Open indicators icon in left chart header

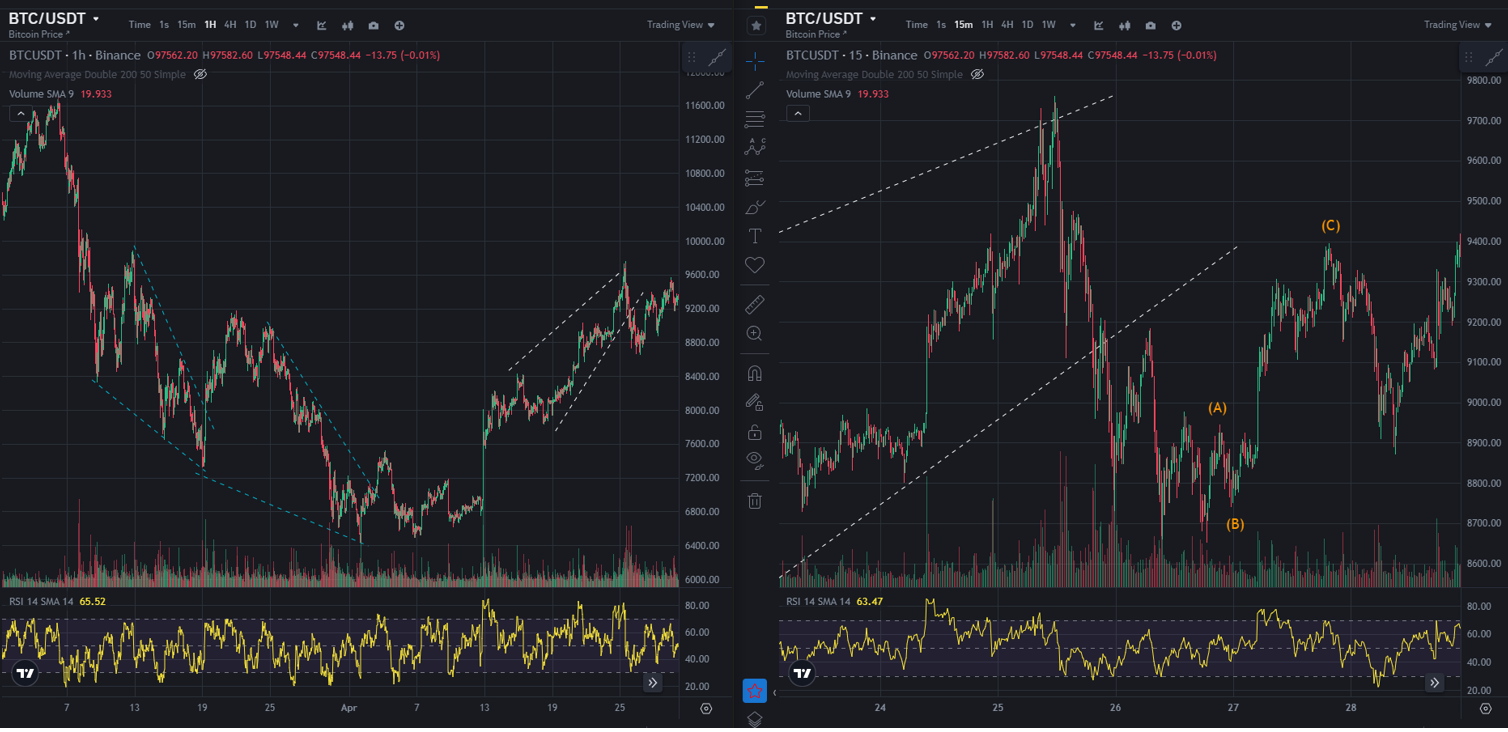click(322, 25)
